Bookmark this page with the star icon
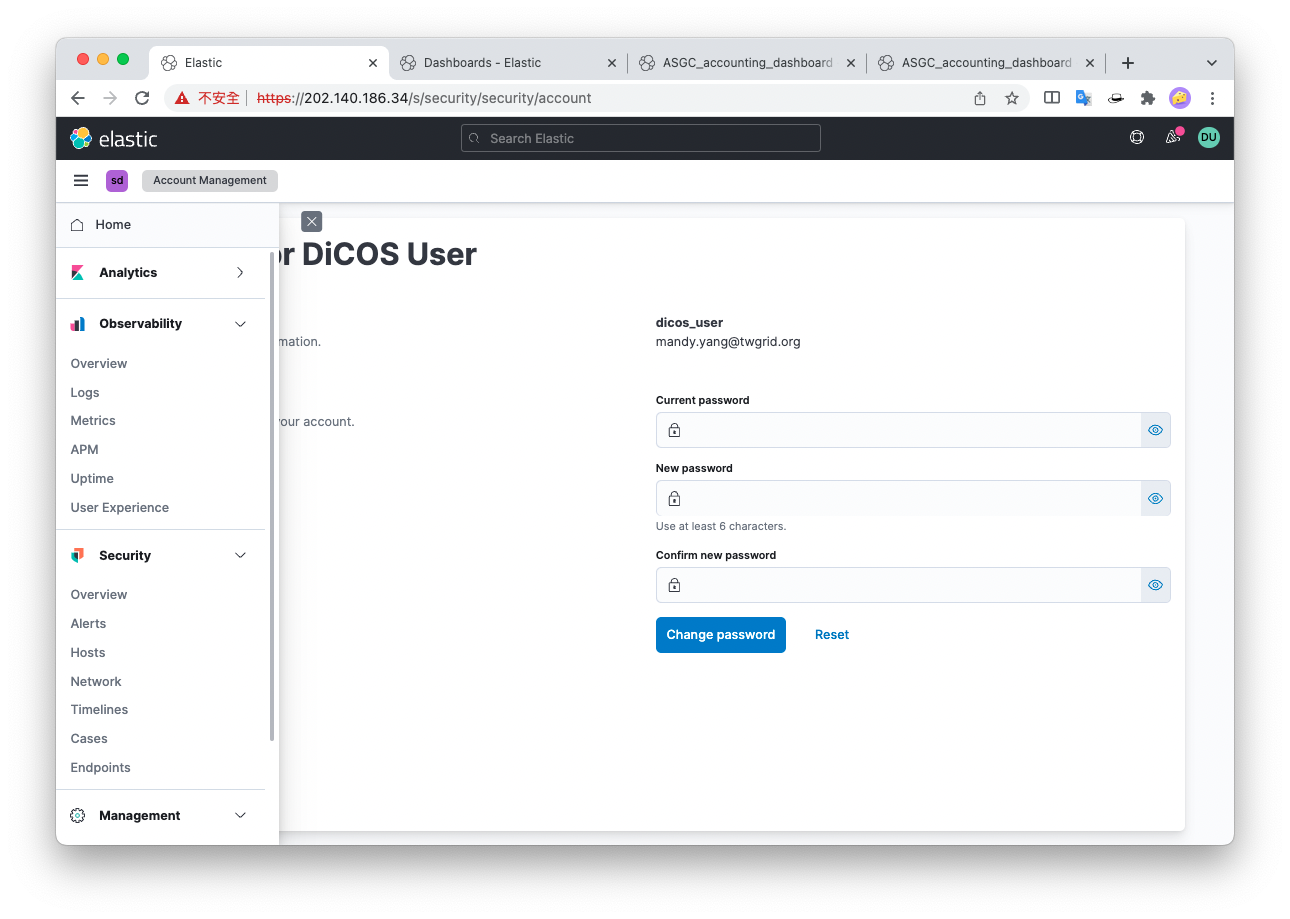 (1012, 98)
